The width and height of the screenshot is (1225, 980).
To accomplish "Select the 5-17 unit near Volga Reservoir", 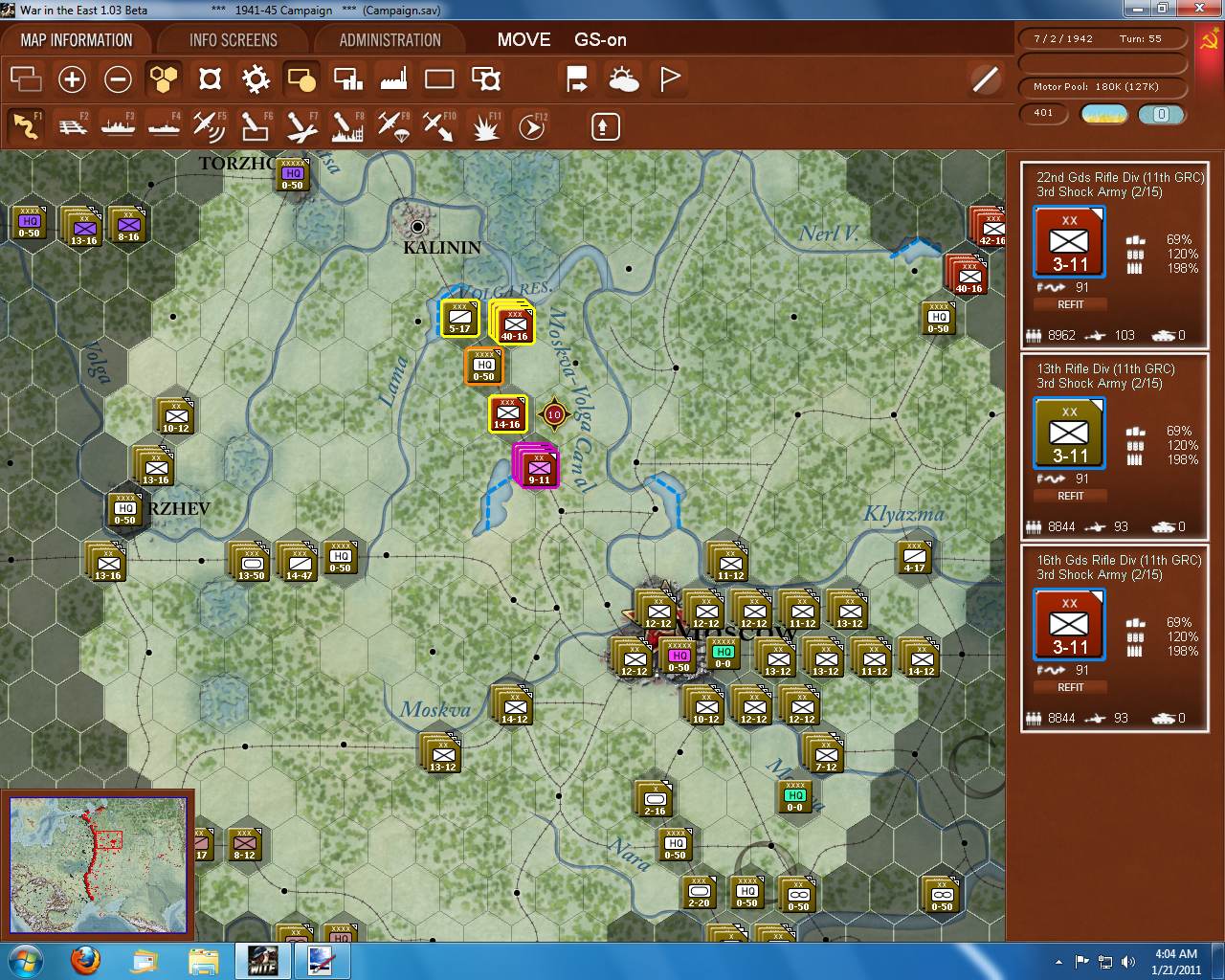I will coord(459,319).
